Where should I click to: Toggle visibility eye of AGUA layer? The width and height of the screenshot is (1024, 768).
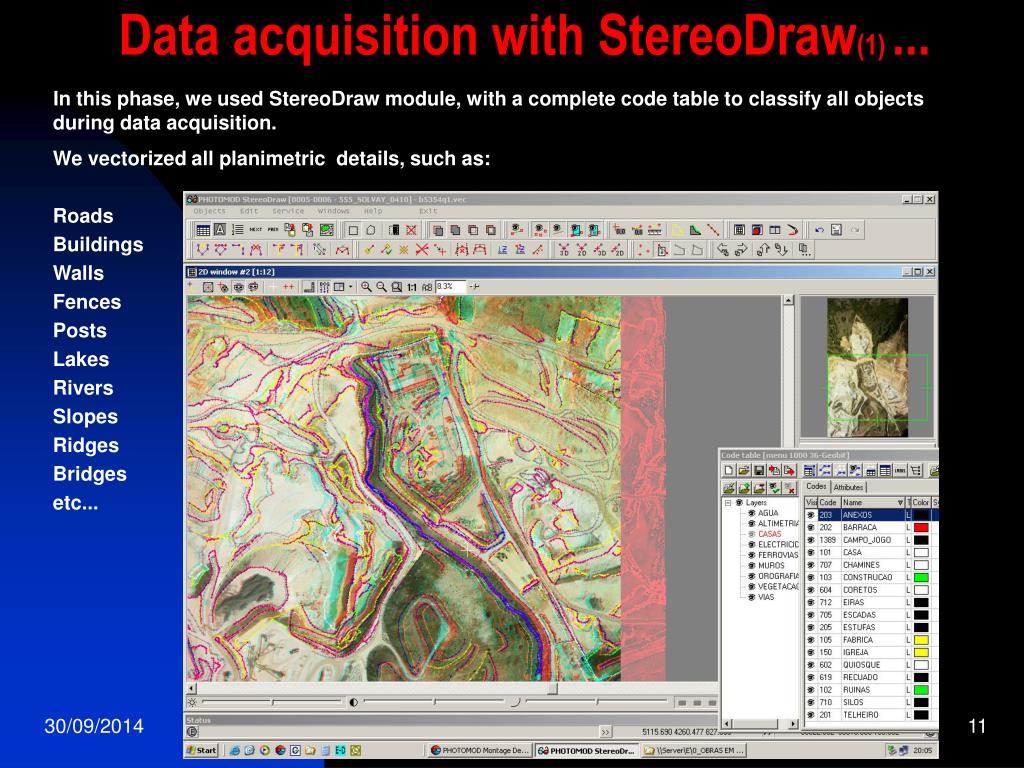pos(752,513)
